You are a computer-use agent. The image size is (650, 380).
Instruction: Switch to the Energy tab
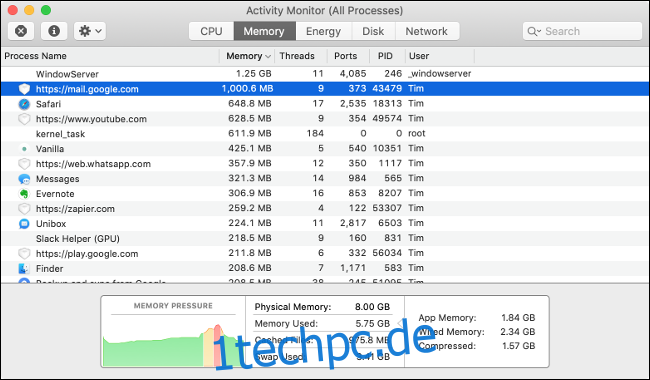323,31
